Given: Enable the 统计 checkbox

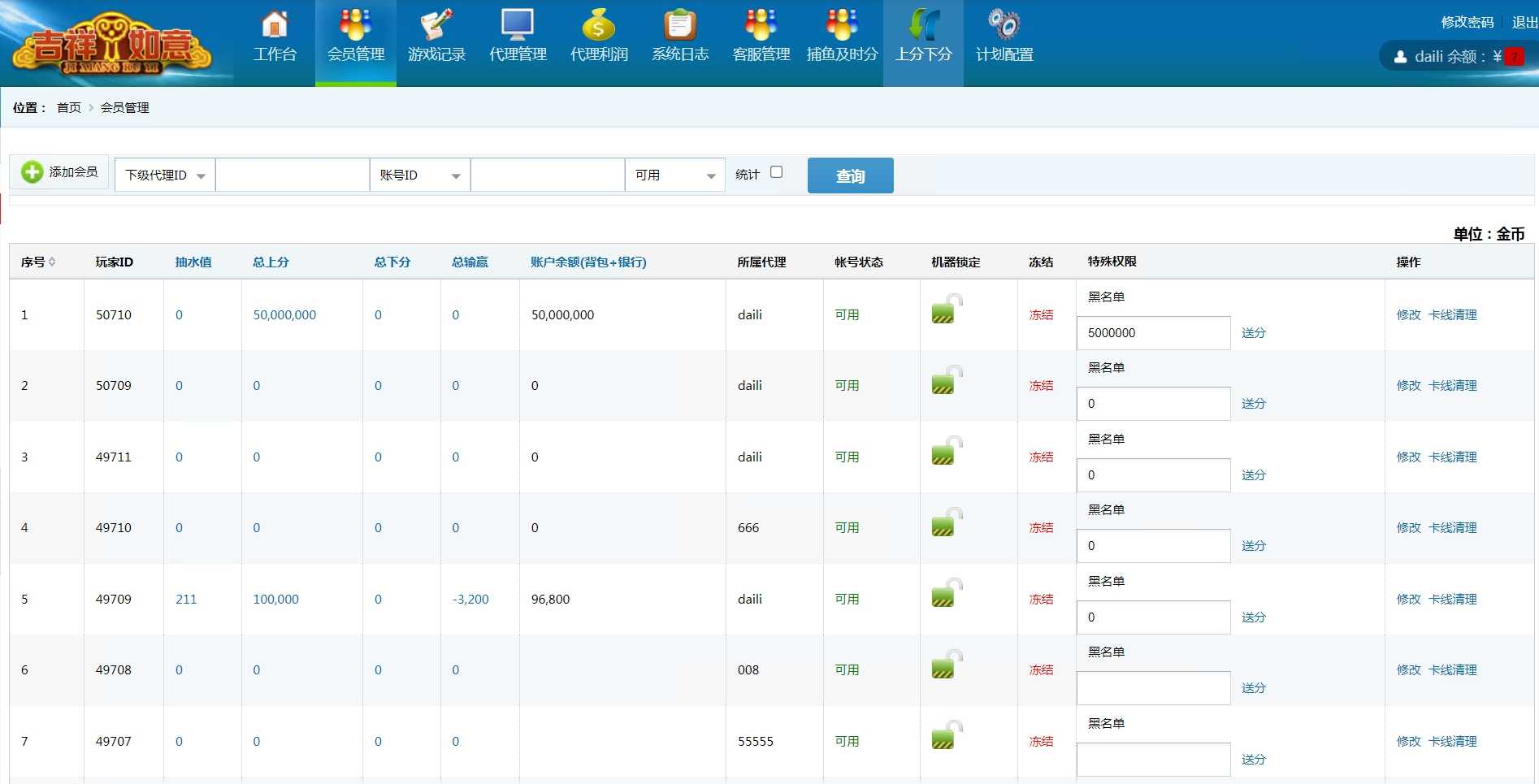Looking at the screenshot, I should click(776, 172).
